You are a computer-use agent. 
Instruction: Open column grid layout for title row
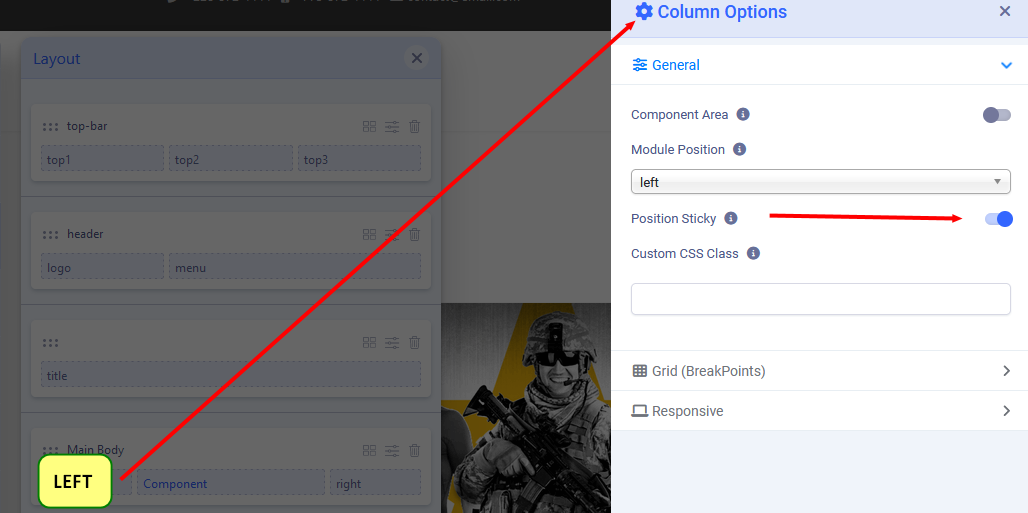click(369, 342)
